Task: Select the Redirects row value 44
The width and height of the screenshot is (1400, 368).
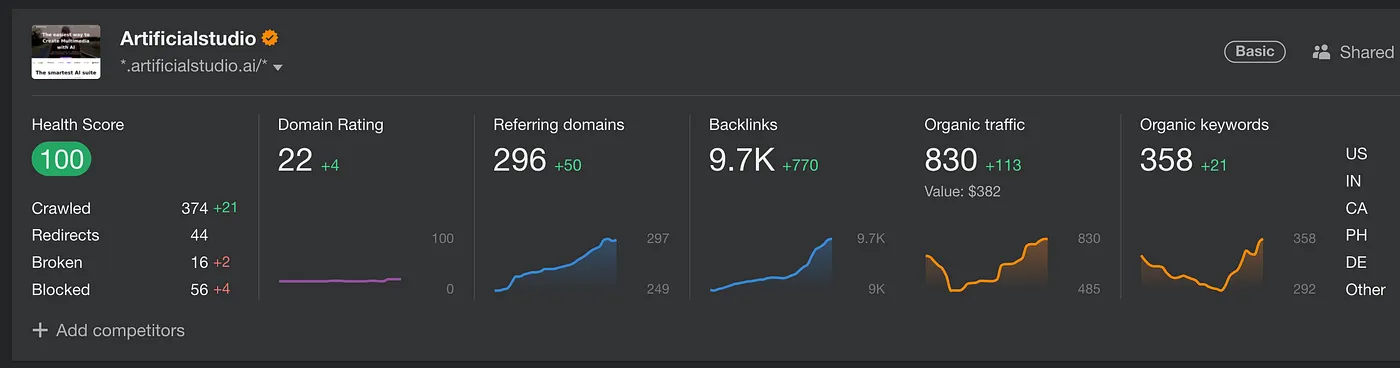Action: tap(199, 235)
